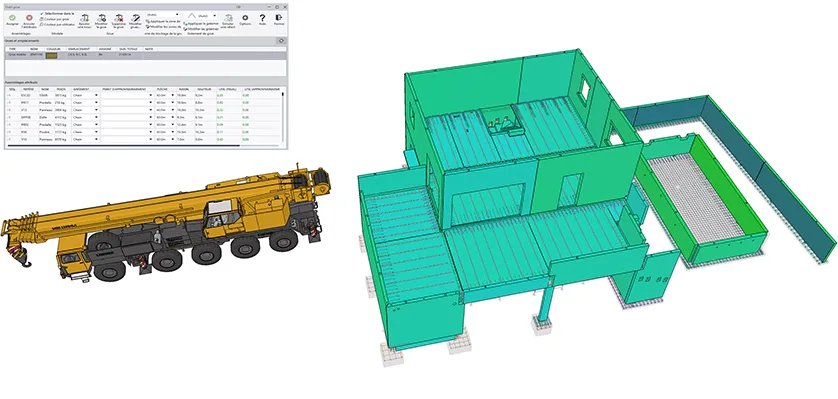Click Appliquer le gabarit
The height and width of the screenshot is (399, 838).
[x=201, y=24]
